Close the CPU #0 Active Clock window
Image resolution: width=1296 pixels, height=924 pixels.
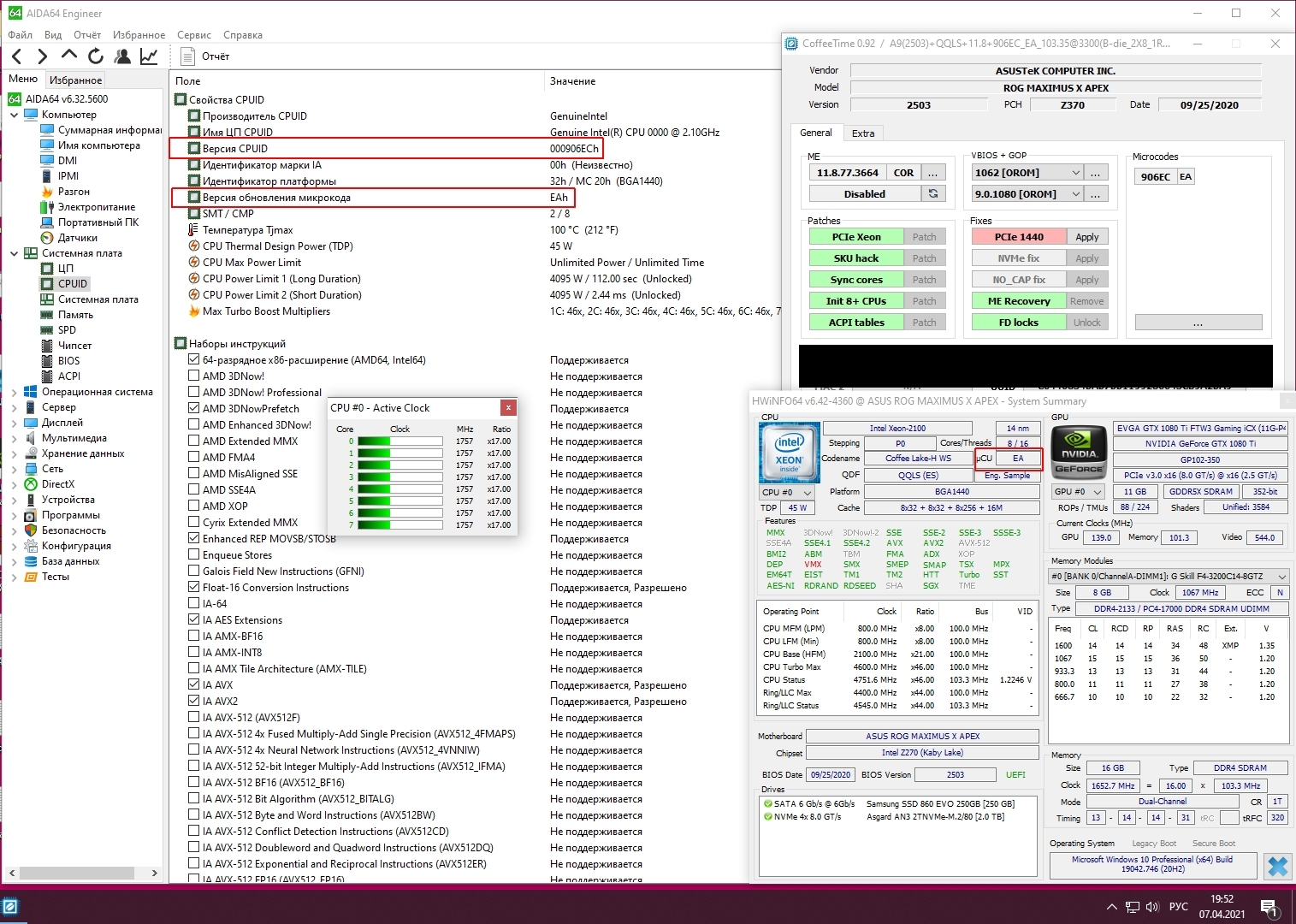tap(508, 408)
